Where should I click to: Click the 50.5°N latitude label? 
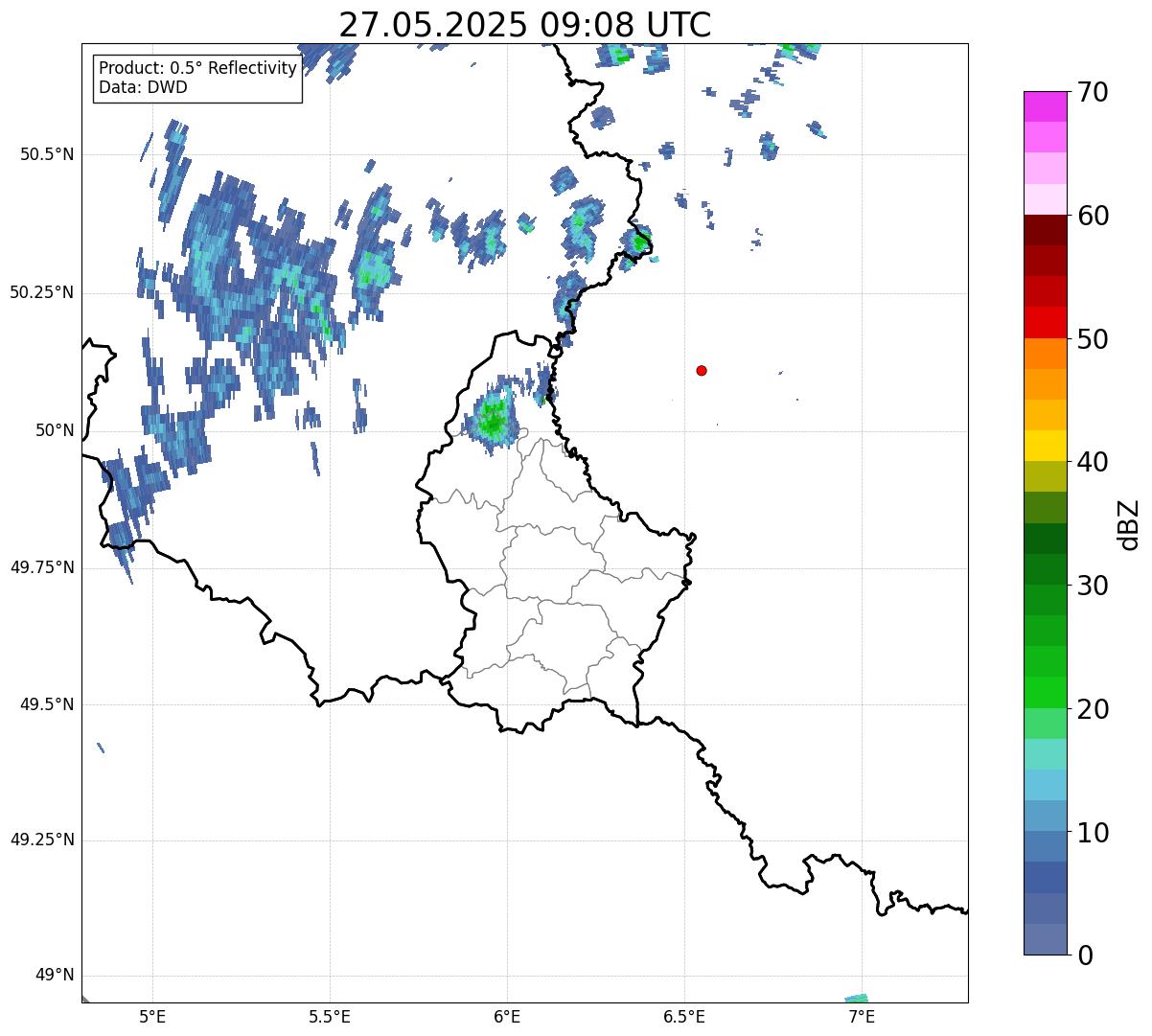point(47,154)
